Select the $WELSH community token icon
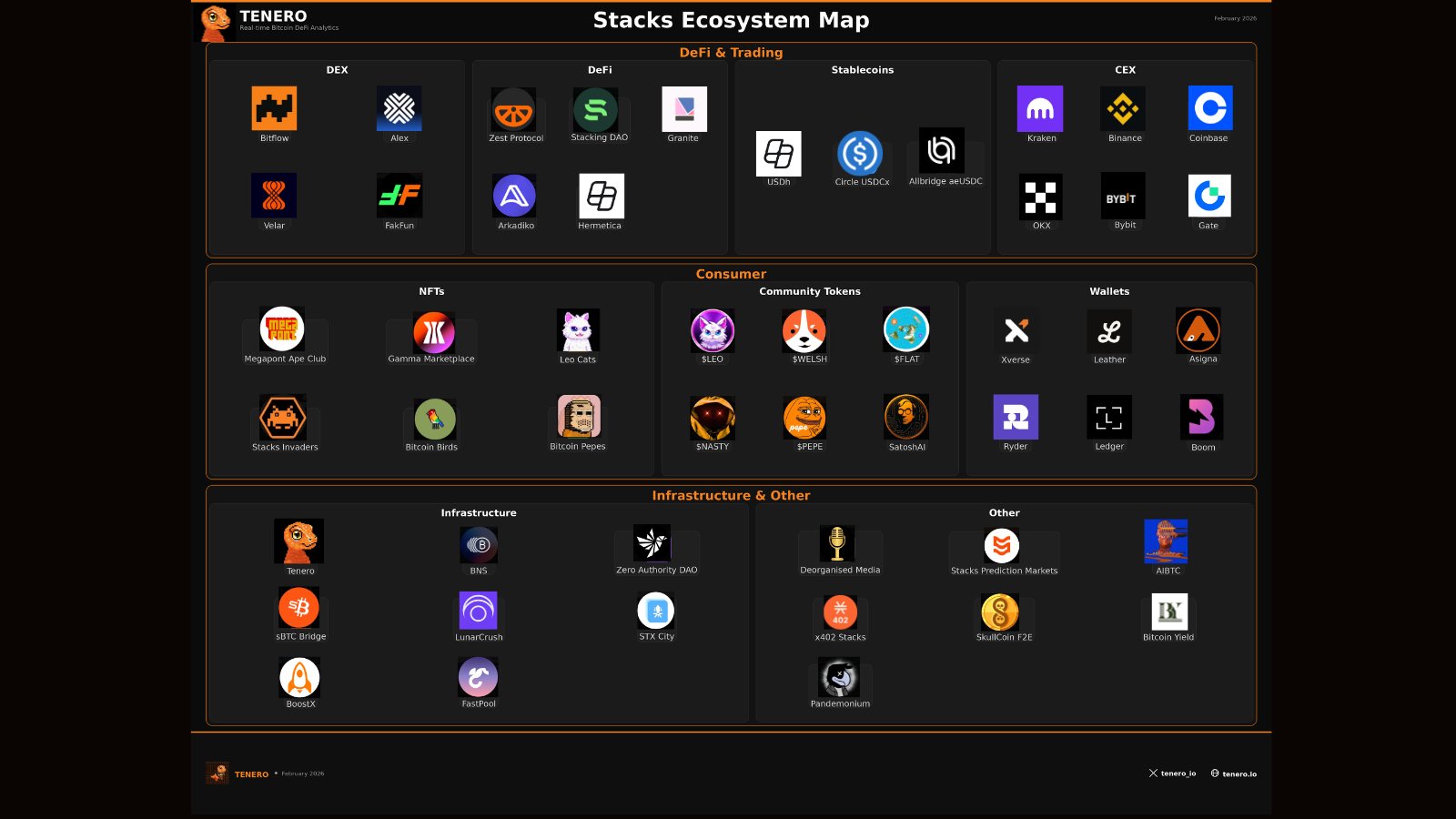This screenshot has height=819, width=1456. coord(804,330)
